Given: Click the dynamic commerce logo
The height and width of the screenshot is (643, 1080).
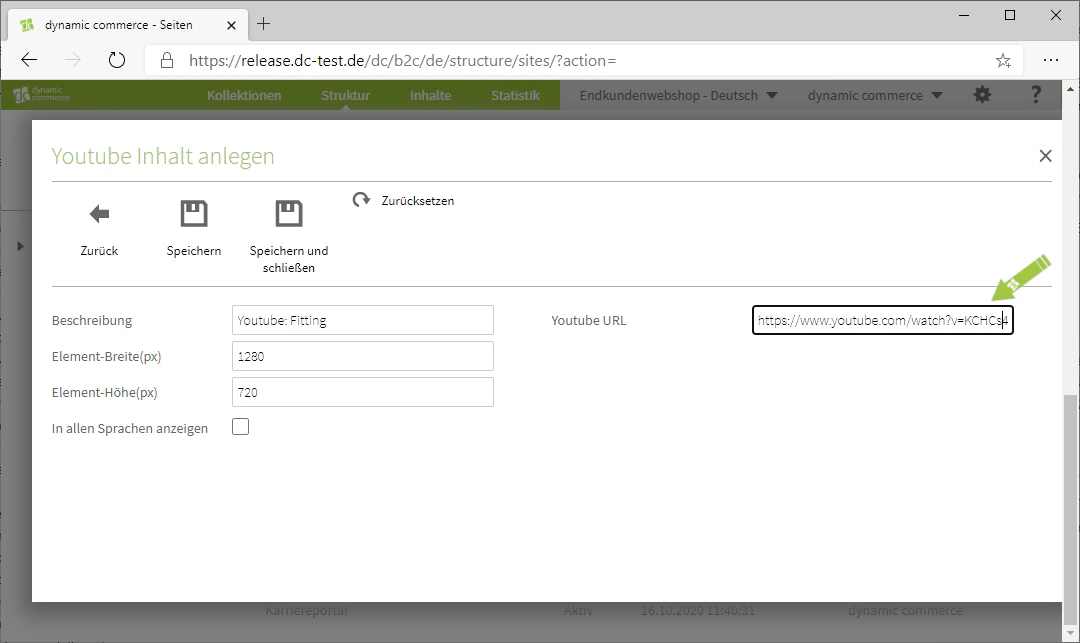Looking at the screenshot, I should (x=41, y=95).
